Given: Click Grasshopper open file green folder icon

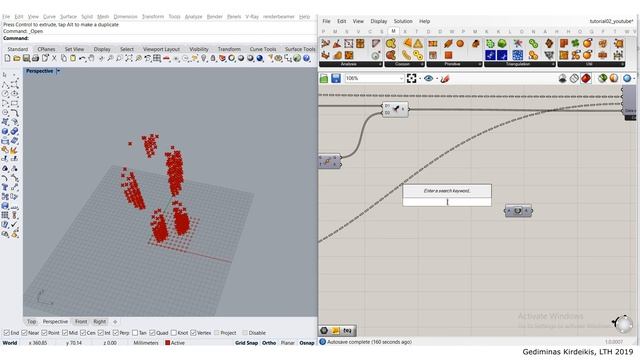Looking at the screenshot, I should click(x=324, y=78).
